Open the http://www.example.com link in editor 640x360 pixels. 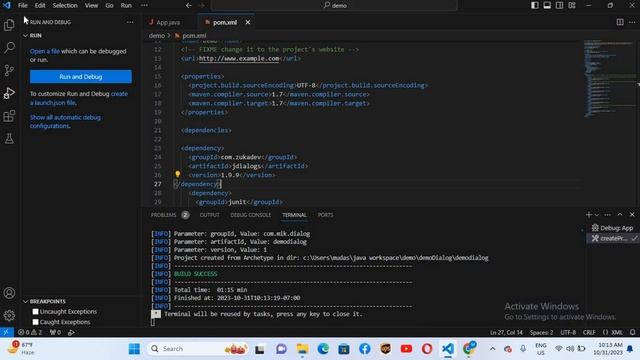coord(239,58)
